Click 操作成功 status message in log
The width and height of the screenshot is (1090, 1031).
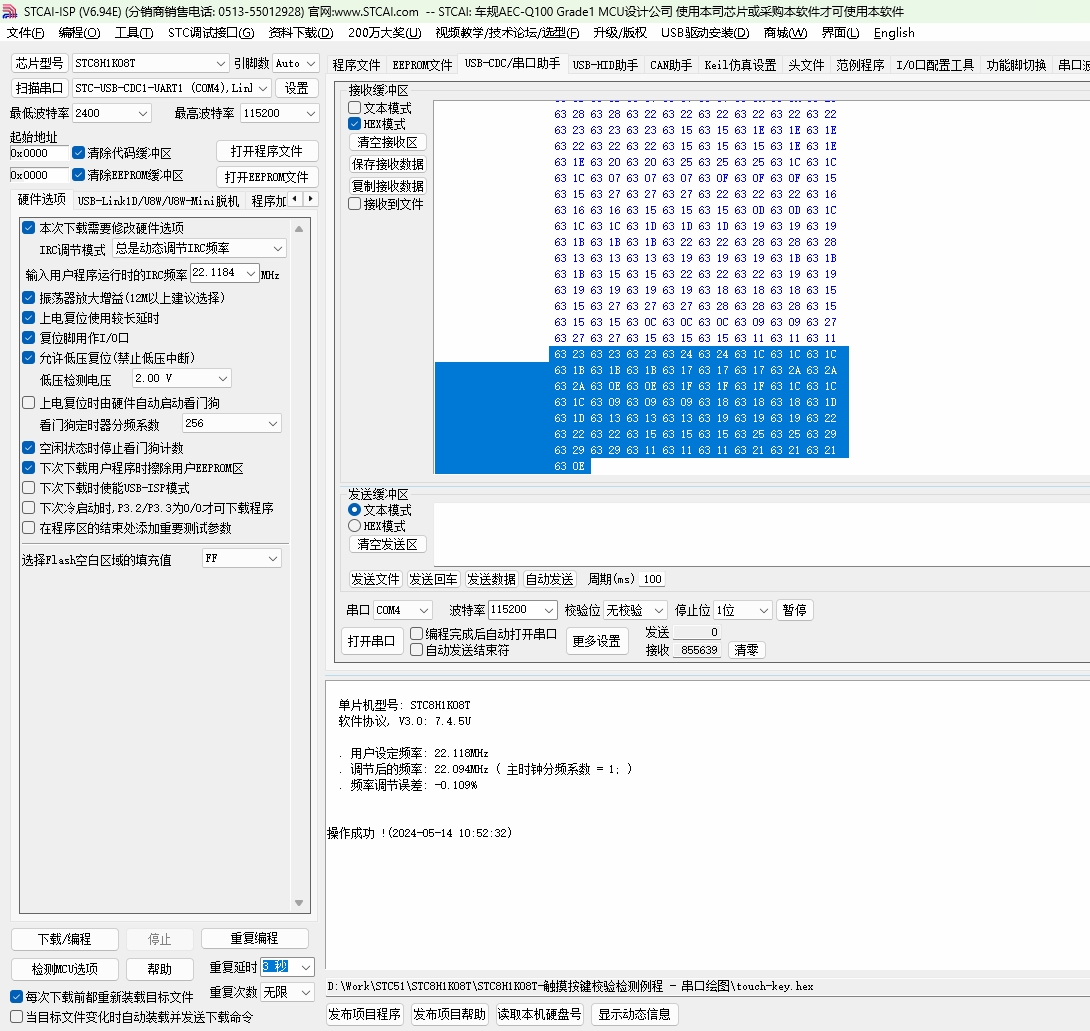click(x=419, y=833)
